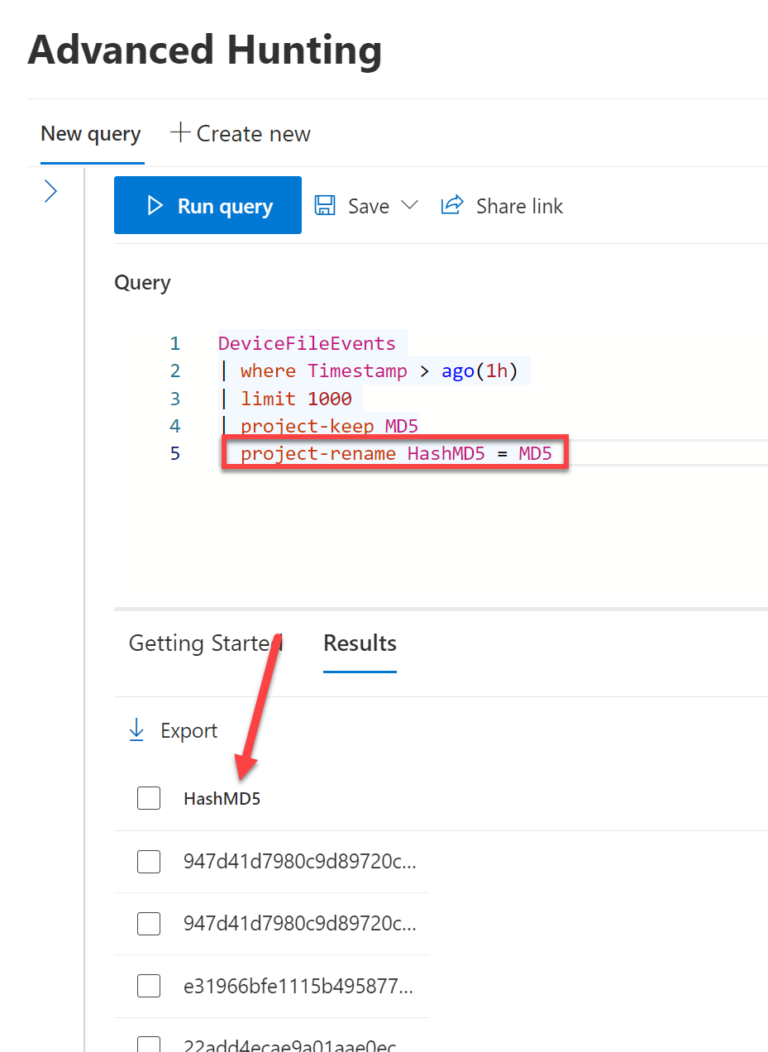This screenshot has width=768, height=1052.
Task: Click line number 1 in the query editor
Action: tap(175, 342)
